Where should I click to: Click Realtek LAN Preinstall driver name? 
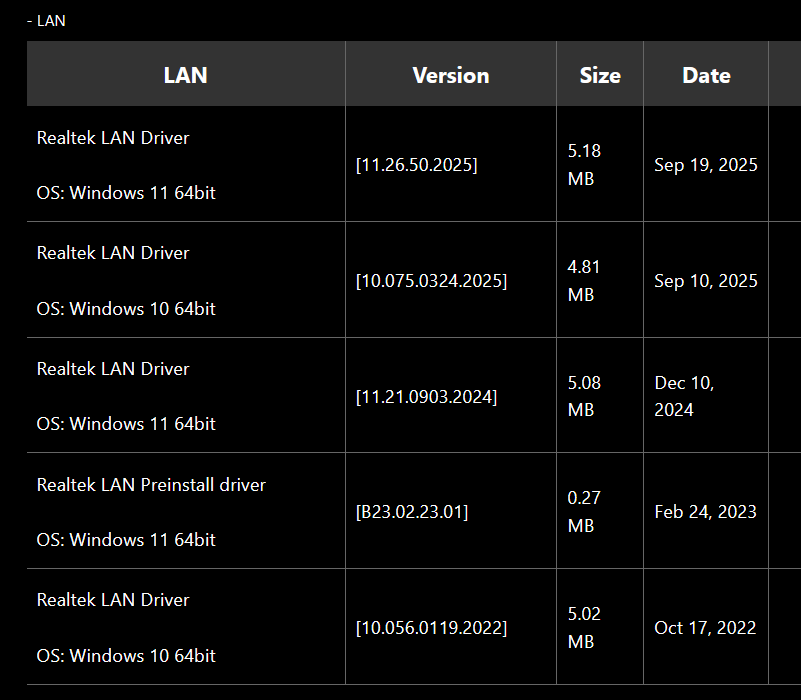coord(151,484)
